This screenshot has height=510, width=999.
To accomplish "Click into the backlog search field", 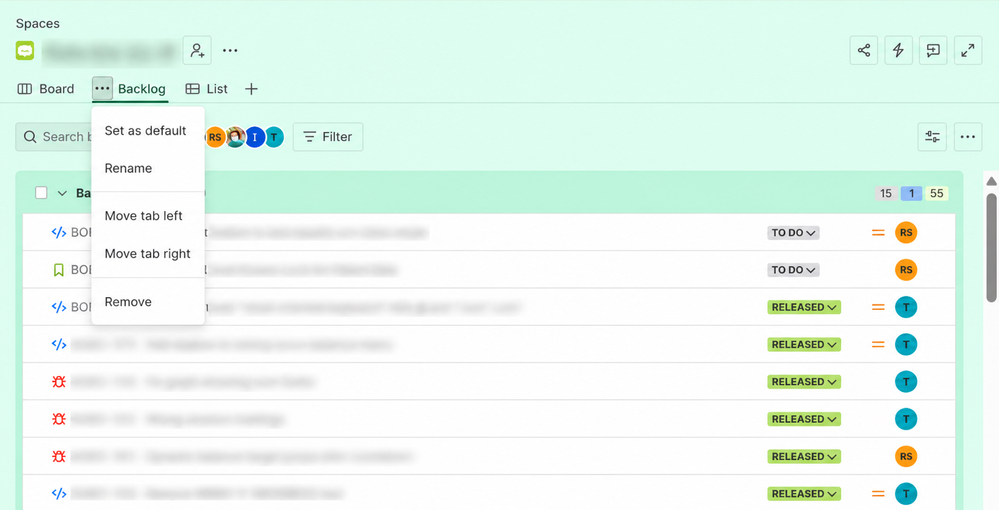I will click(x=54, y=137).
